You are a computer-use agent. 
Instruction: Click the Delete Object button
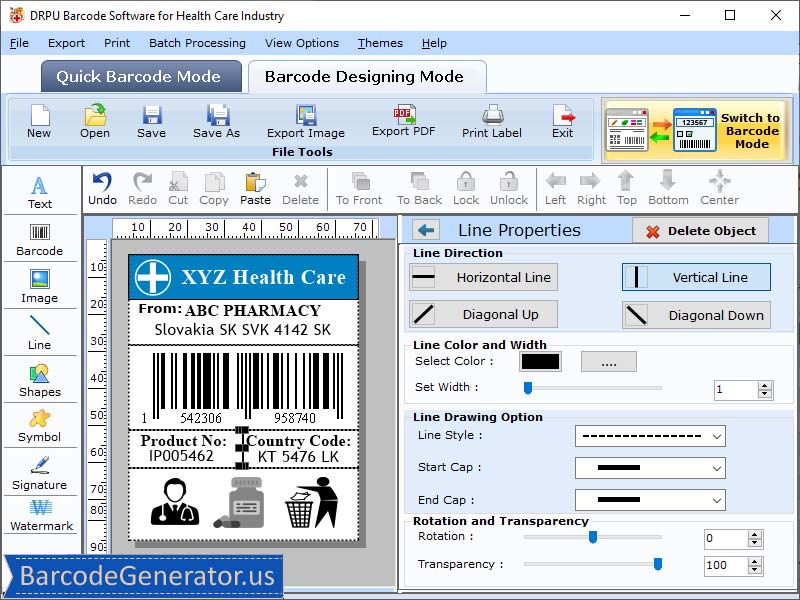pos(700,230)
